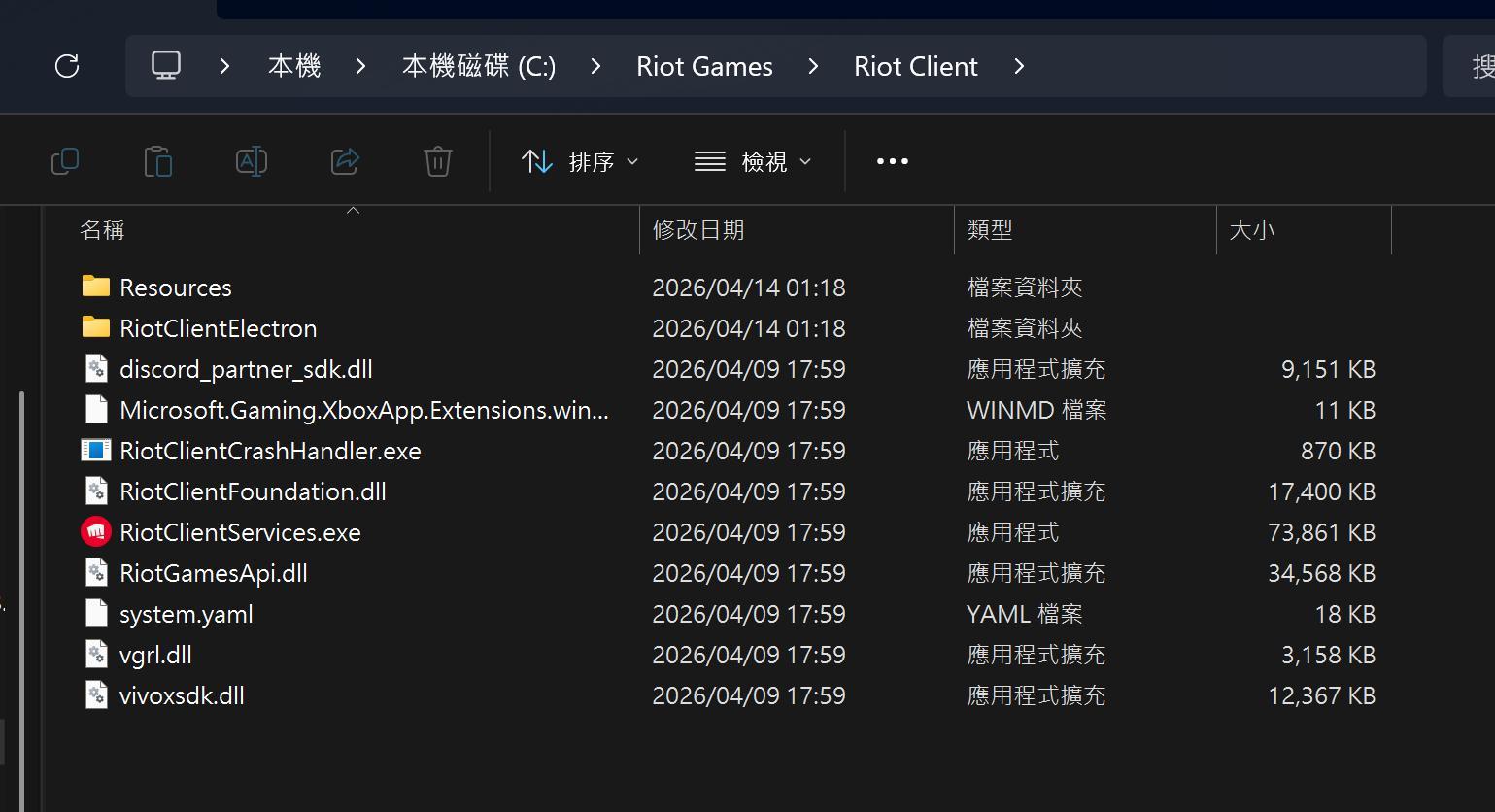This screenshot has height=812, width=1495.
Task: Click the discord_partner_sdk.dll file icon
Action: pos(96,369)
